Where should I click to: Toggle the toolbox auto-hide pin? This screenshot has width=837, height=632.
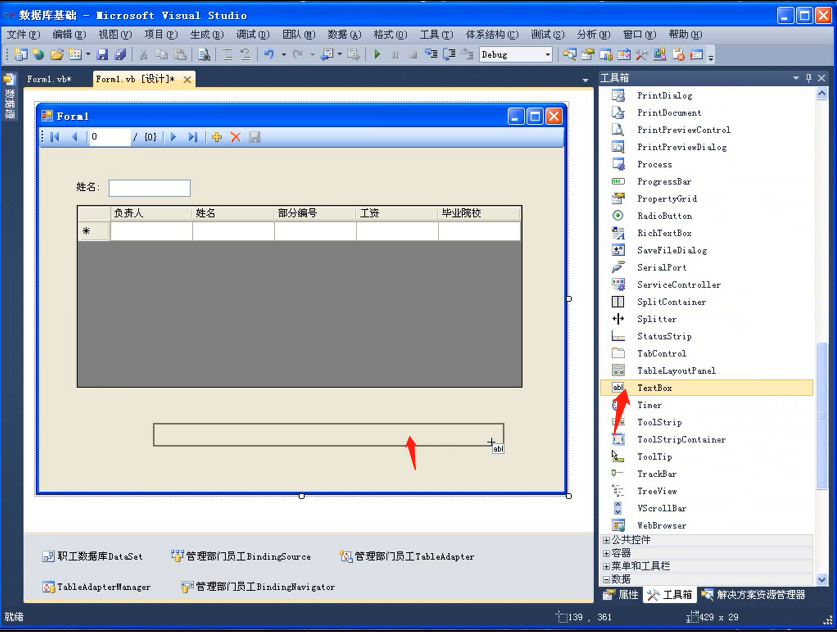pyautogui.click(x=809, y=78)
